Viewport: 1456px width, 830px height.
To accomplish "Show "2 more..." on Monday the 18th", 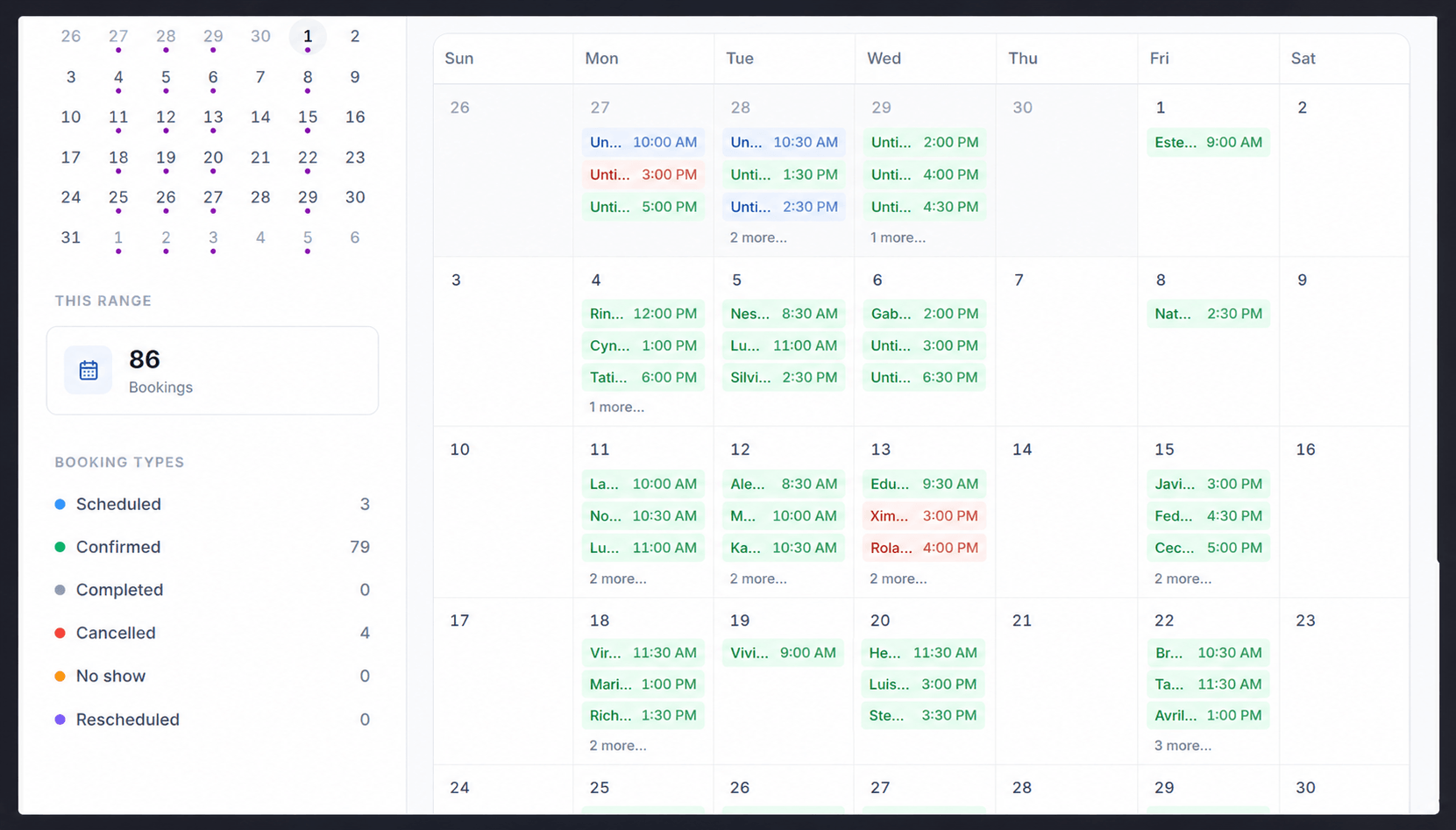I will [x=618, y=745].
